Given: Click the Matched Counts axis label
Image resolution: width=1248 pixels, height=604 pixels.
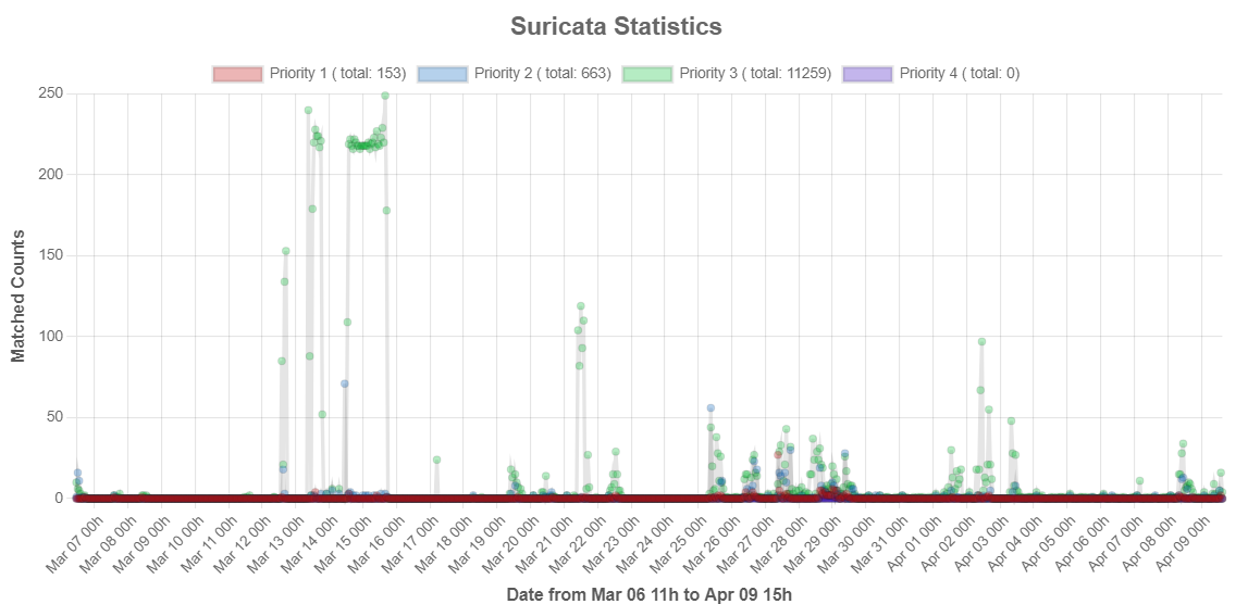Looking at the screenshot, I should click(x=16, y=297).
